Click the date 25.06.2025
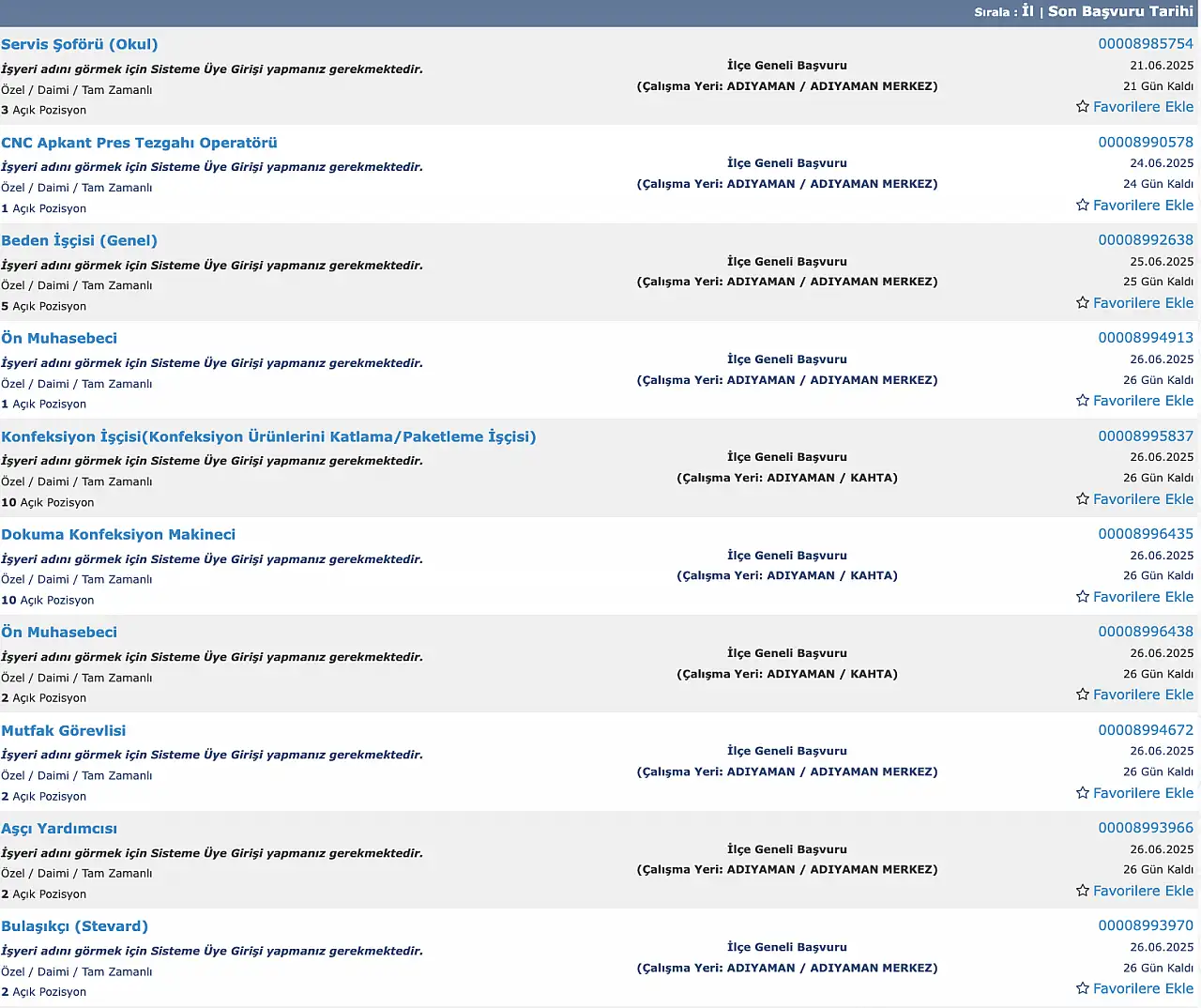 point(1162,262)
